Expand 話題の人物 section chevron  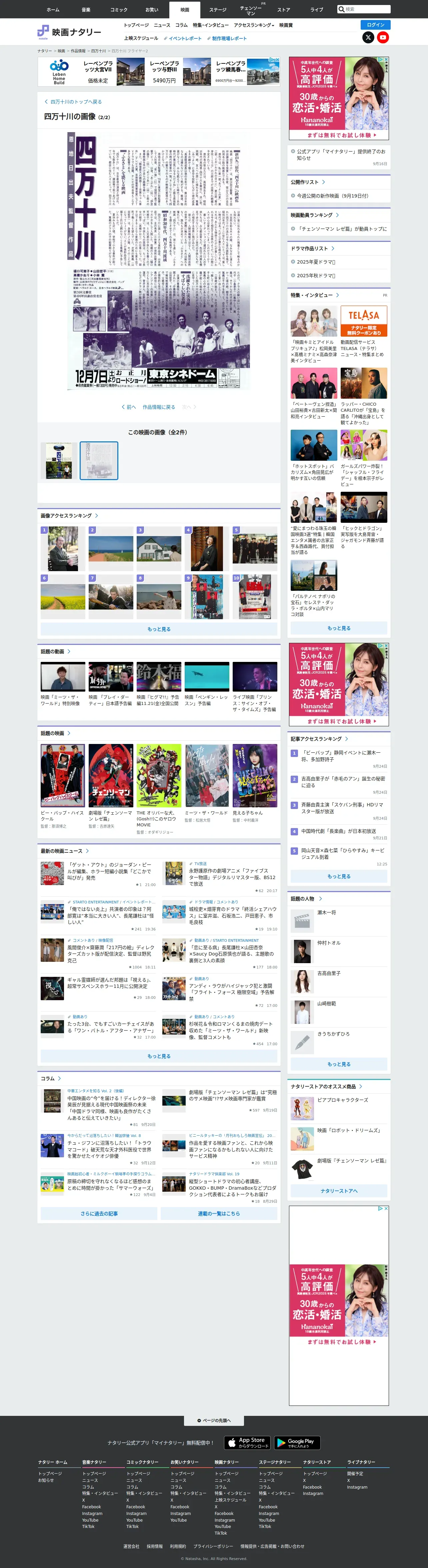pos(320,898)
